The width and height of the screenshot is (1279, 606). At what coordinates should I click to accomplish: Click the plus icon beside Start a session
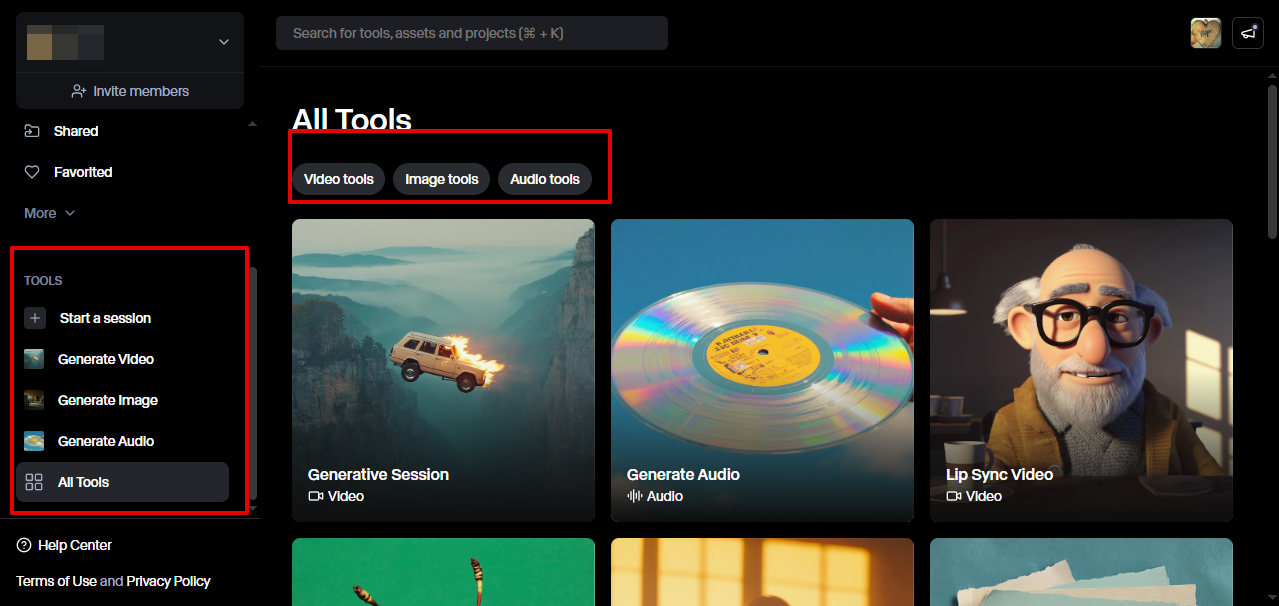pyautogui.click(x=35, y=318)
